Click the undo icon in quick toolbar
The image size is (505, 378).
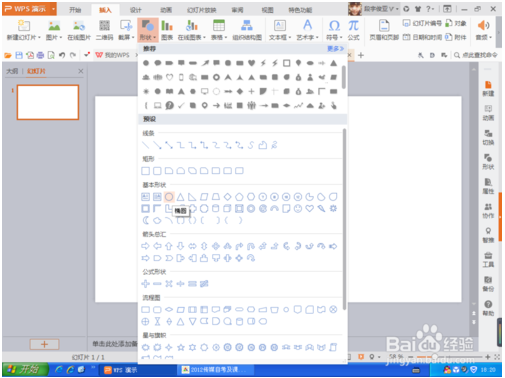point(62,55)
